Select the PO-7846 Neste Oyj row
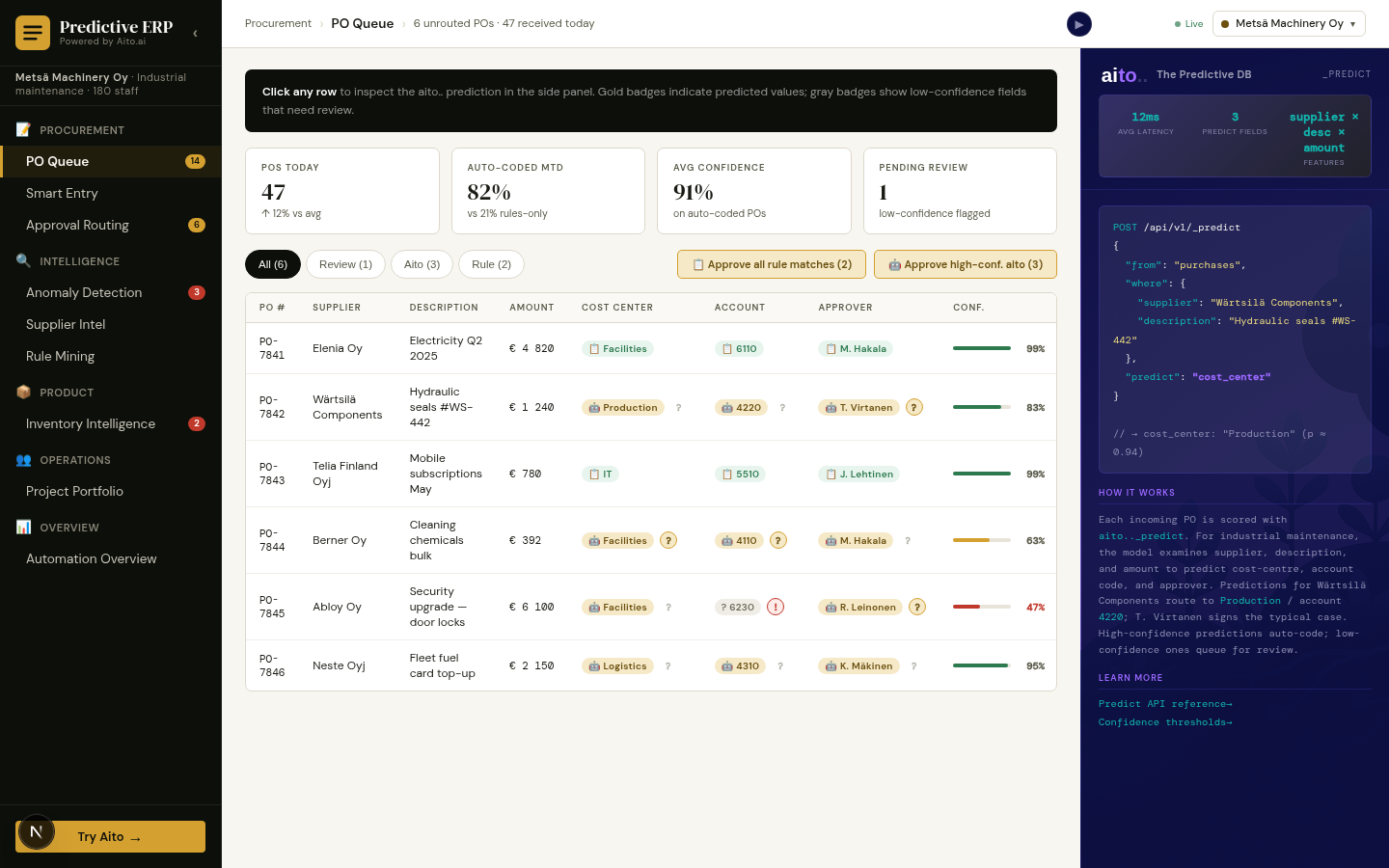1389x868 pixels. [x=651, y=665]
